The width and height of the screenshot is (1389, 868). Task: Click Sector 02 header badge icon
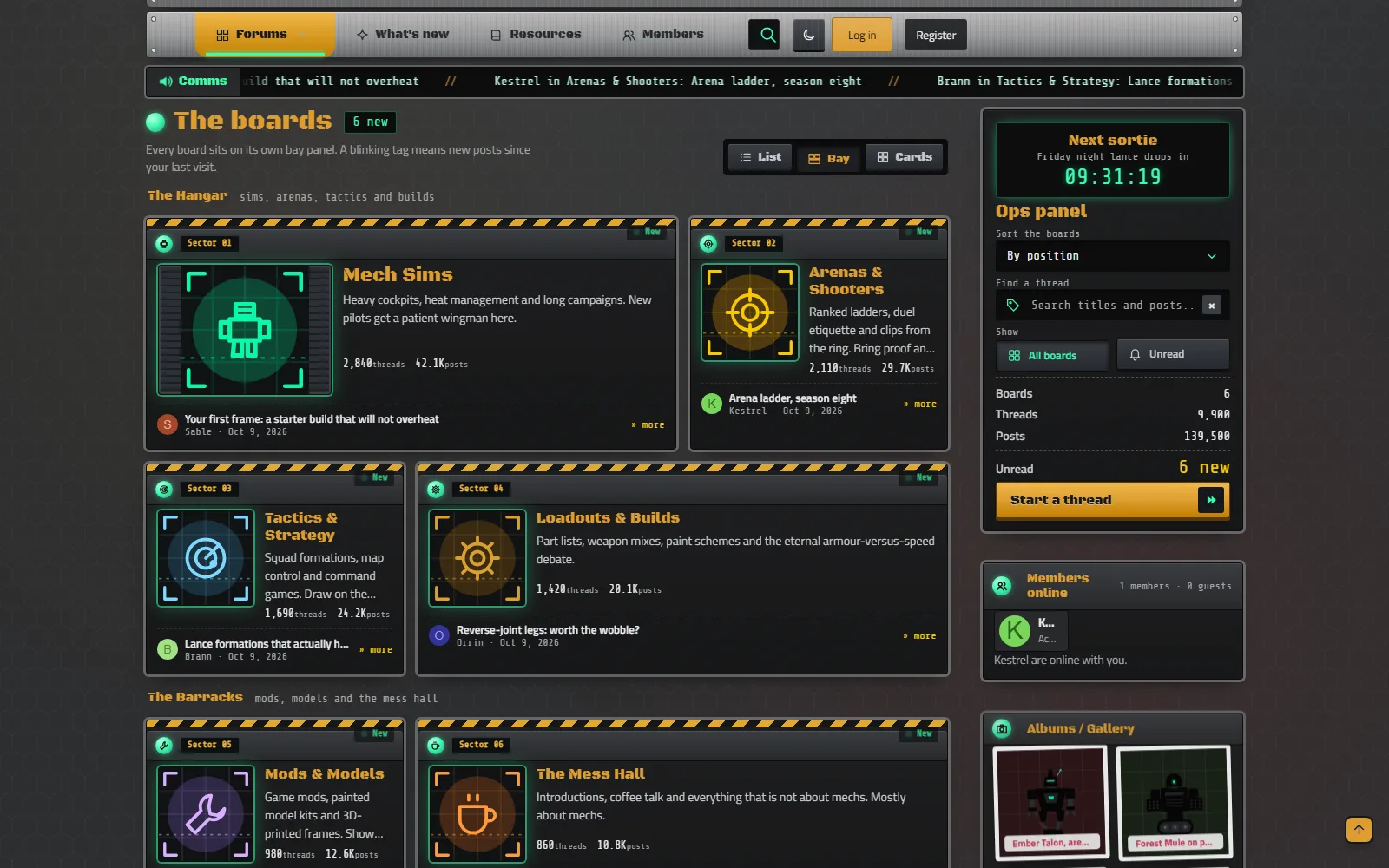click(708, 244)
